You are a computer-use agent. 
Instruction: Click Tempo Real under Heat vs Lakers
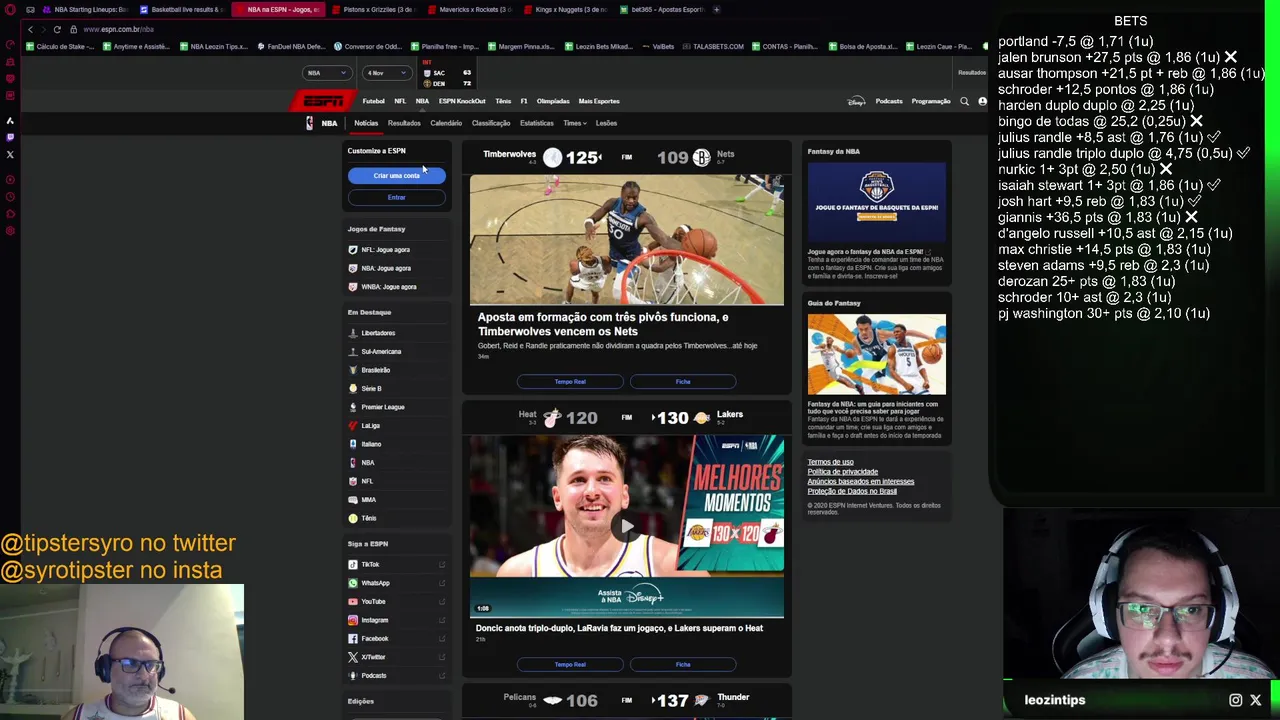coord(570,665)
